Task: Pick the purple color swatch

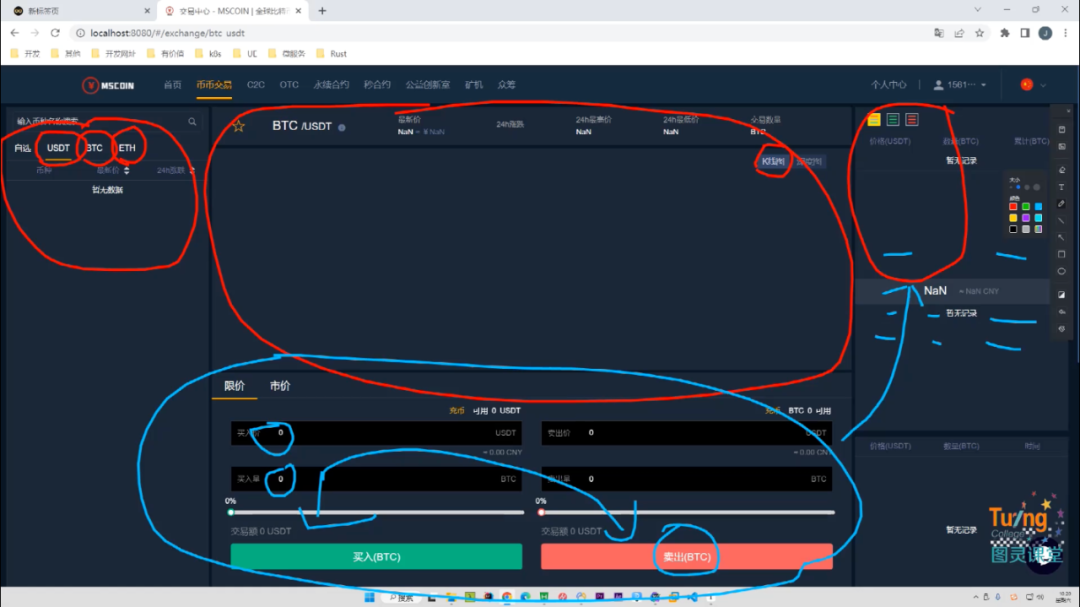Action: [x=1026, y=218]
